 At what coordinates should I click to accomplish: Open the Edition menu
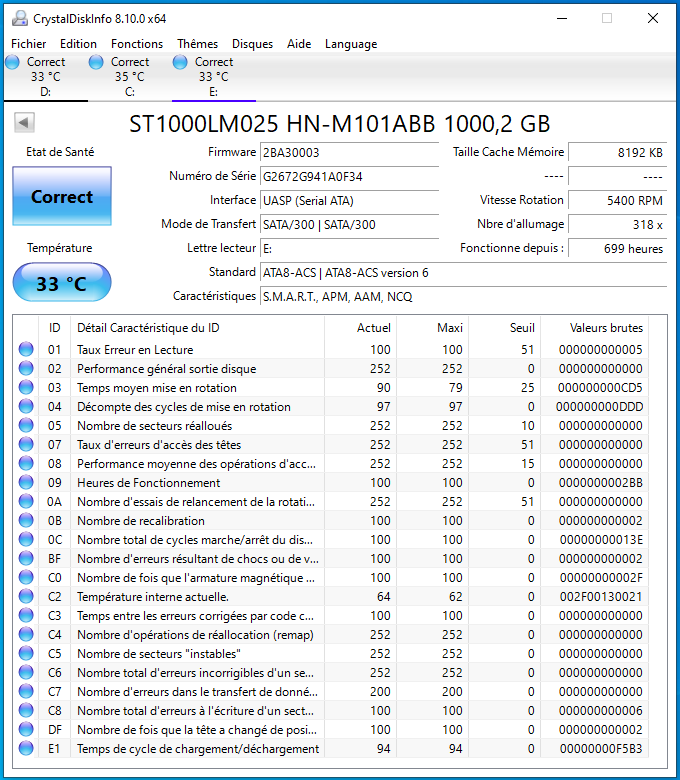click(x=78, y=44)
